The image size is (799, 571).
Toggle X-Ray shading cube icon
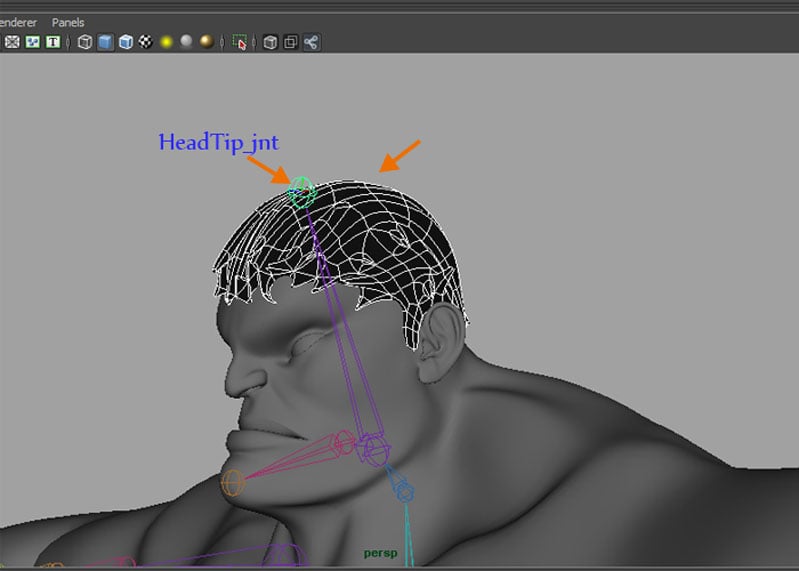coord(271,42)
